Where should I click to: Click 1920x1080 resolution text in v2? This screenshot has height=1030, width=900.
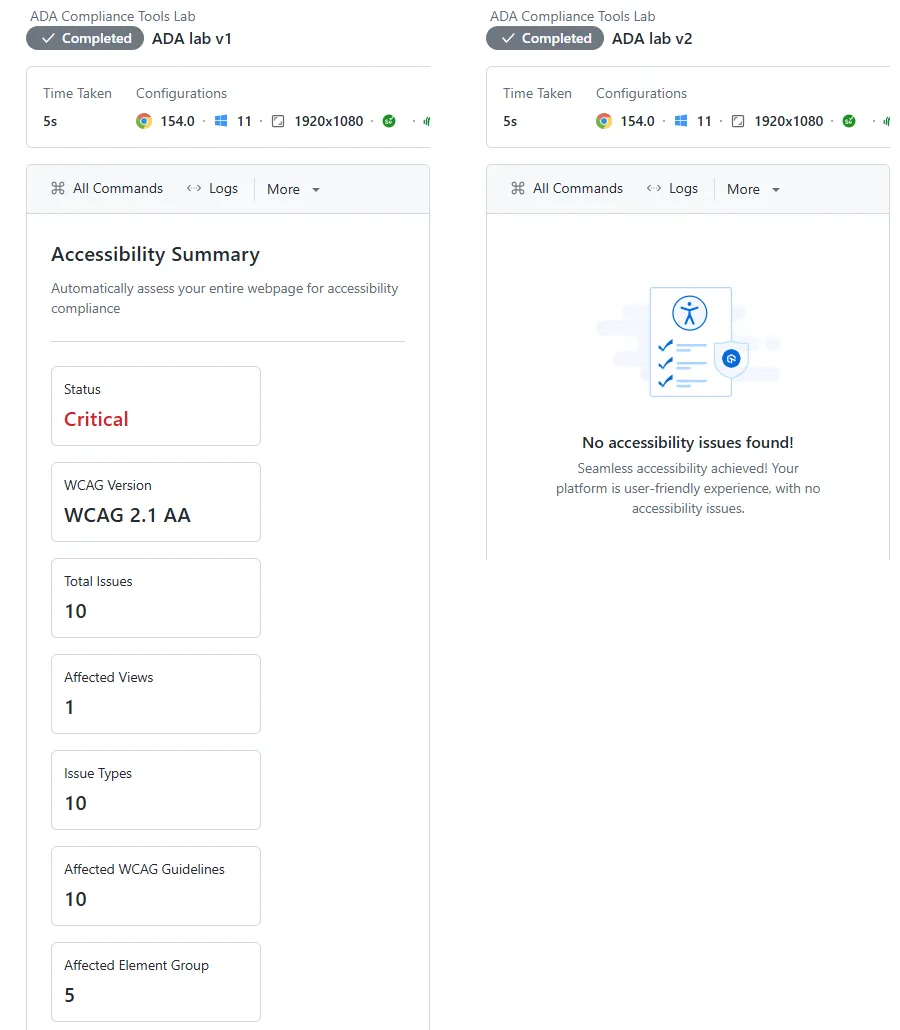tap(788, 121)
